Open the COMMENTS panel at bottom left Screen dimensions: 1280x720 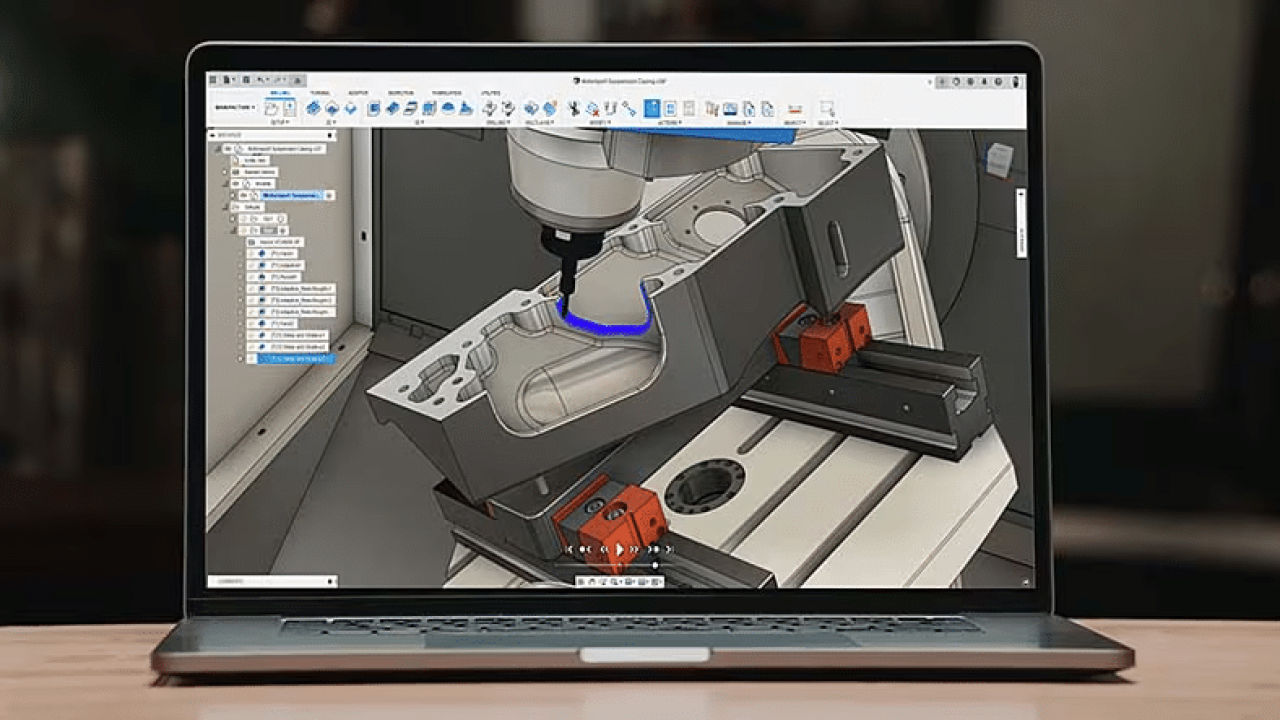(230, 581)
